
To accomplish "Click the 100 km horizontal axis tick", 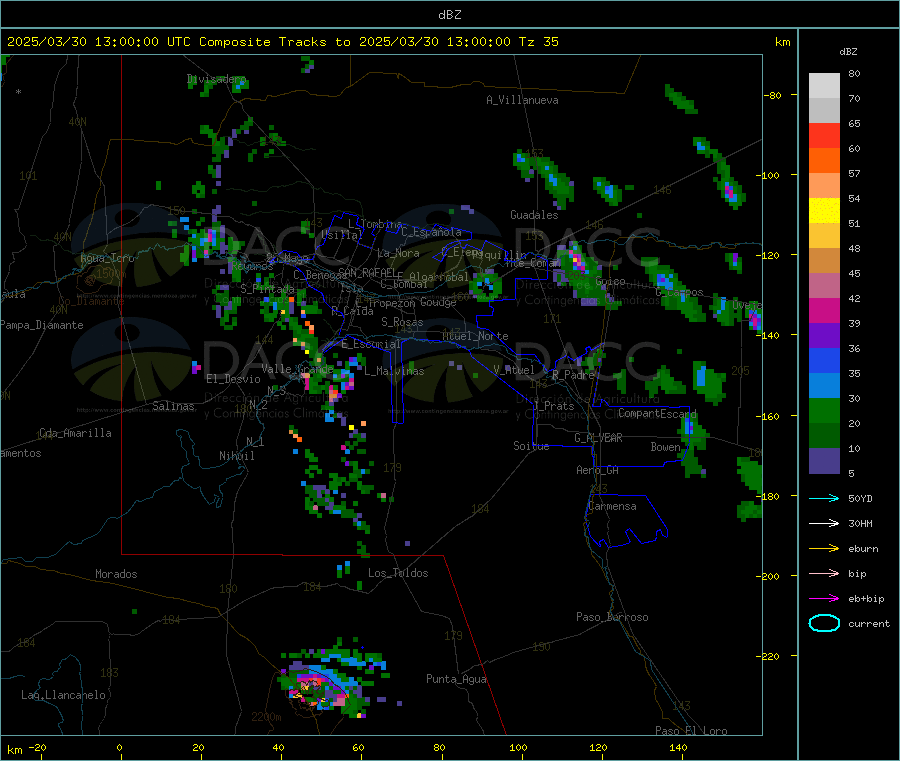I will coord(518,747).
